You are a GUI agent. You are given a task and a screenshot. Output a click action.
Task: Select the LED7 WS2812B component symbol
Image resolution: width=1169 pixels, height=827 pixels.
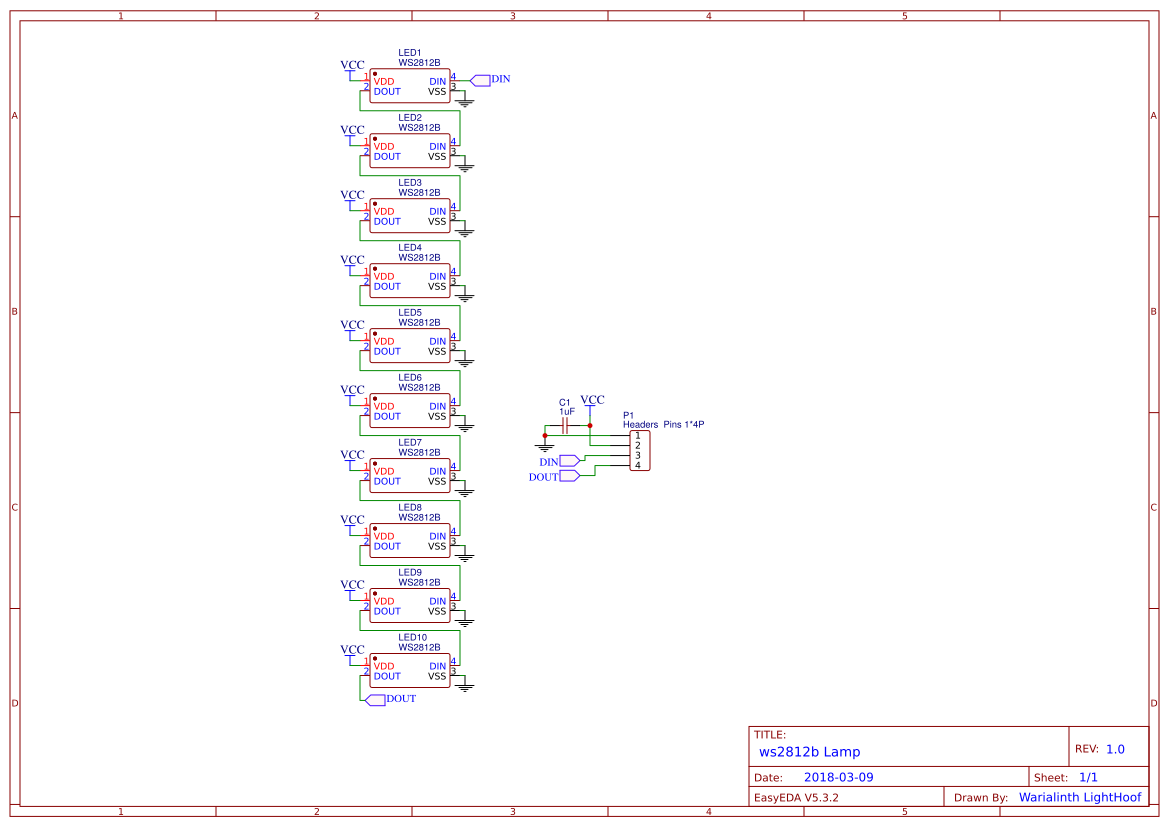click(x=410, y=475)
